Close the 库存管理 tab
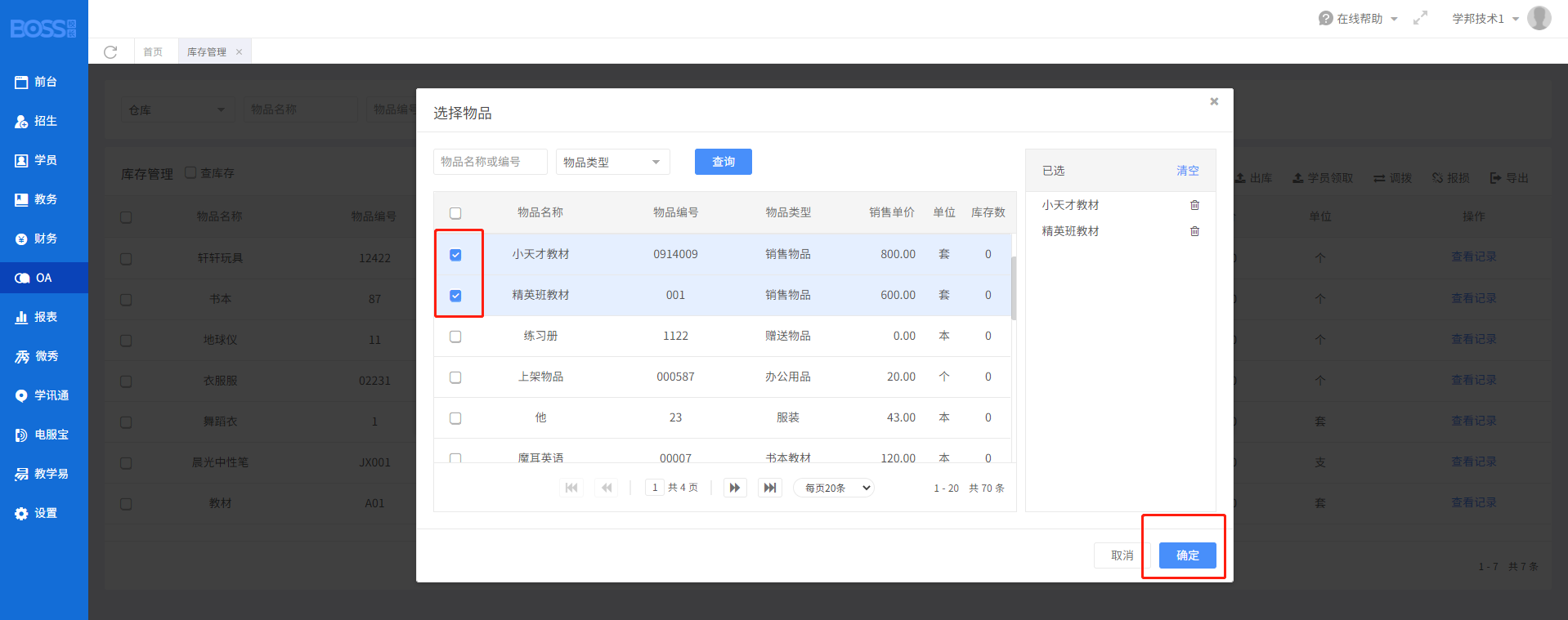Screen dimensions: 1568x620 pyautogui.click(x=239, y=51)
